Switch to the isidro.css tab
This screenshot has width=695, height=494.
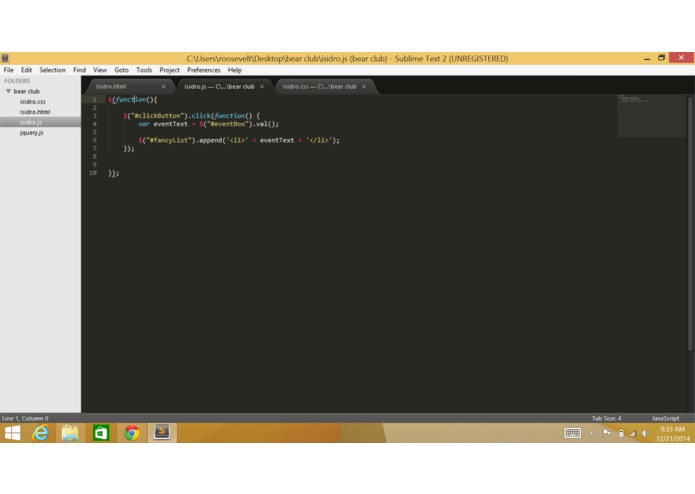click(x=320, y=86)
